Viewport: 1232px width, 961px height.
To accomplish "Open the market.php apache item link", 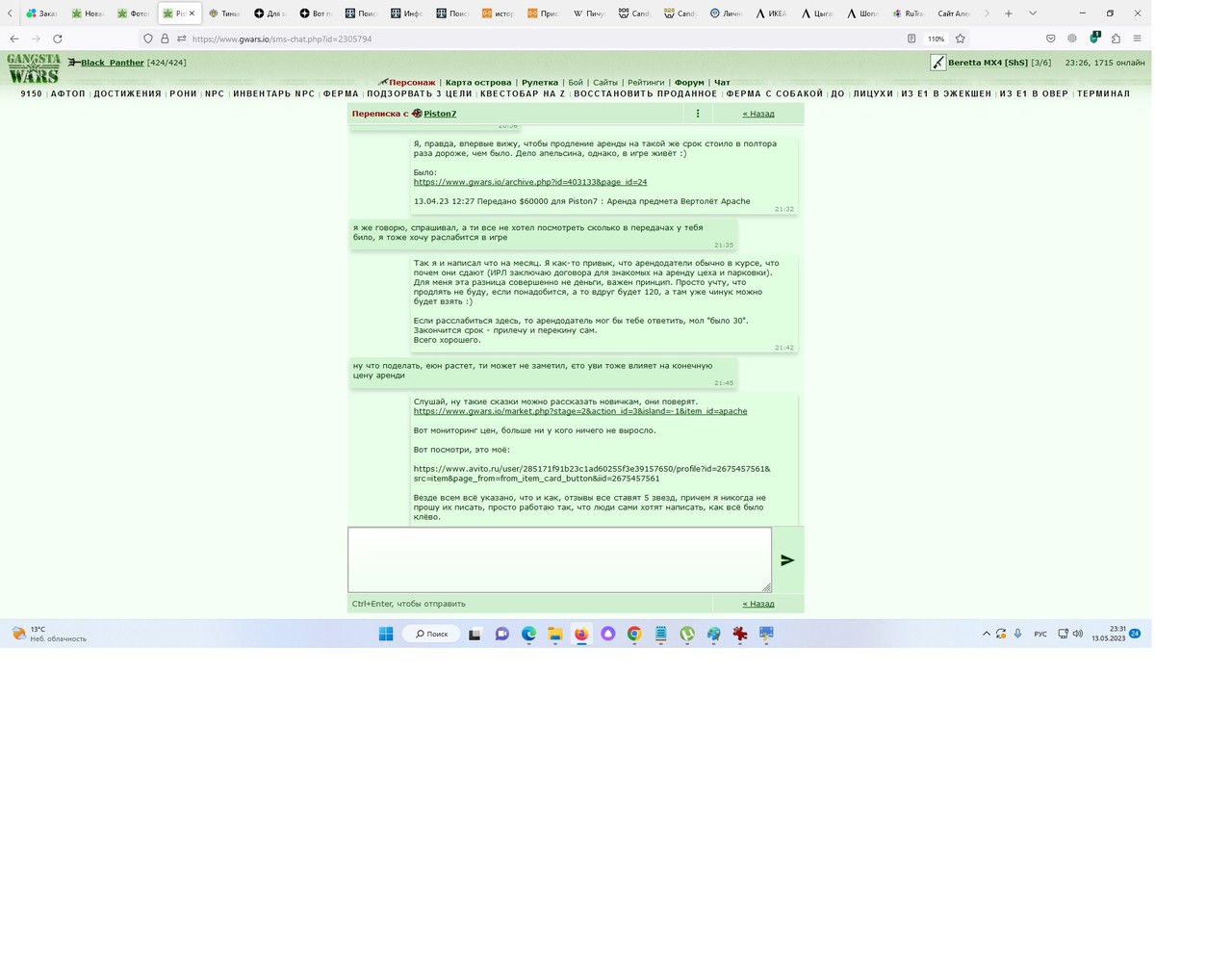I will click(x=580, y=411).
